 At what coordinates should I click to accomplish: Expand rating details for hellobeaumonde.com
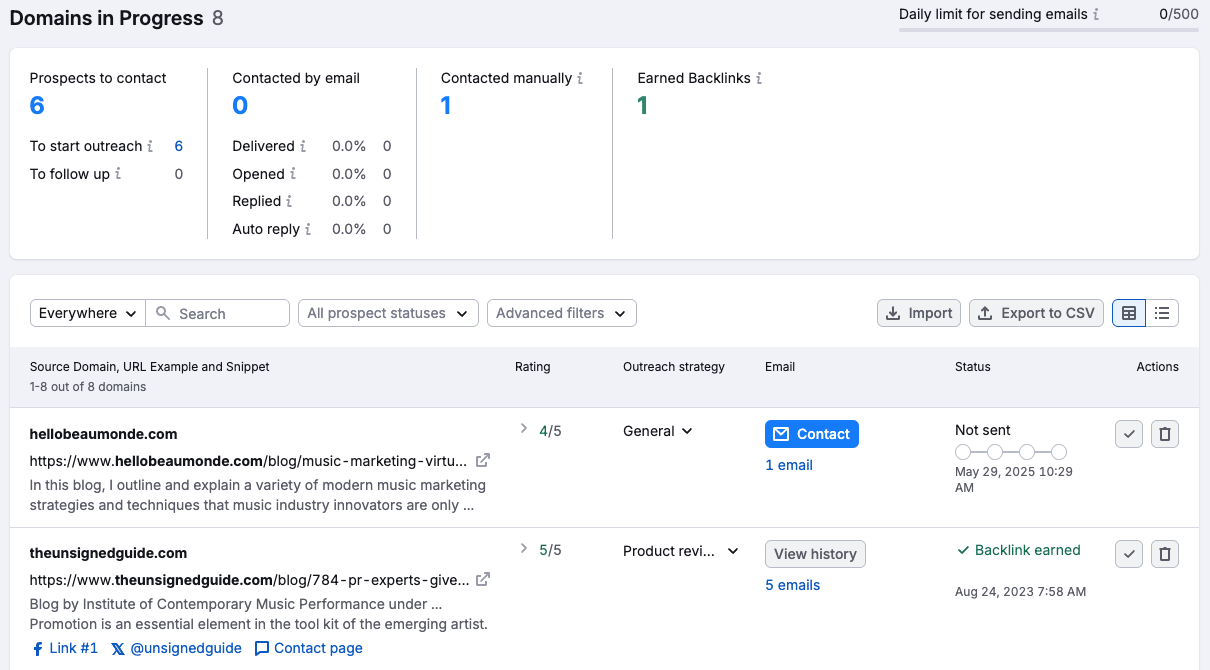pyautogui.click(x=522, y=429)
